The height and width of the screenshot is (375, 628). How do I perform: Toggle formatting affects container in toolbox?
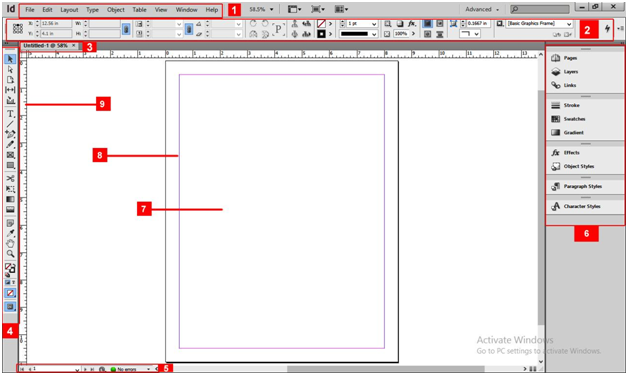8,282
